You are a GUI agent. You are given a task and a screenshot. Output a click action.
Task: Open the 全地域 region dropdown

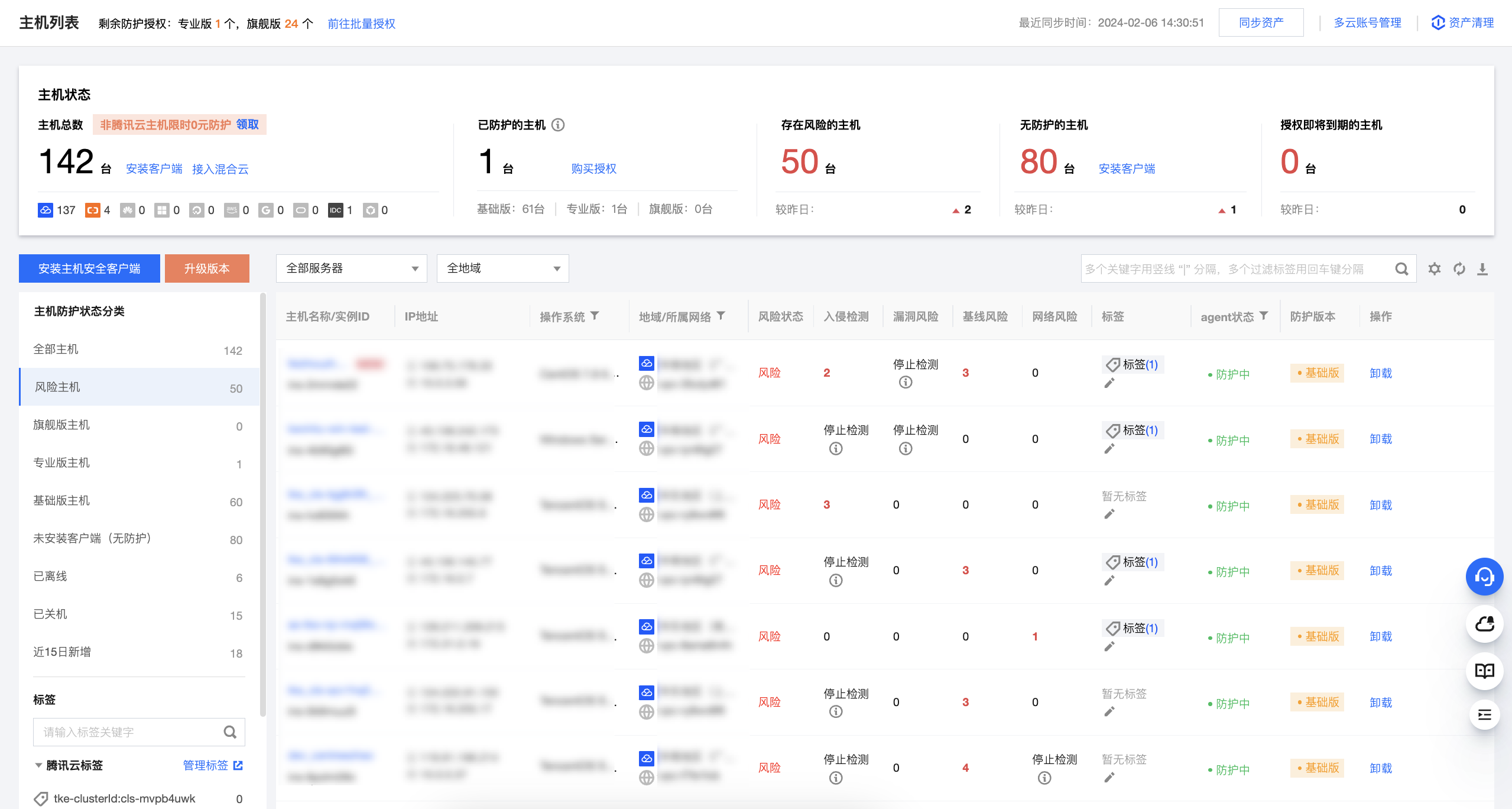502,268
